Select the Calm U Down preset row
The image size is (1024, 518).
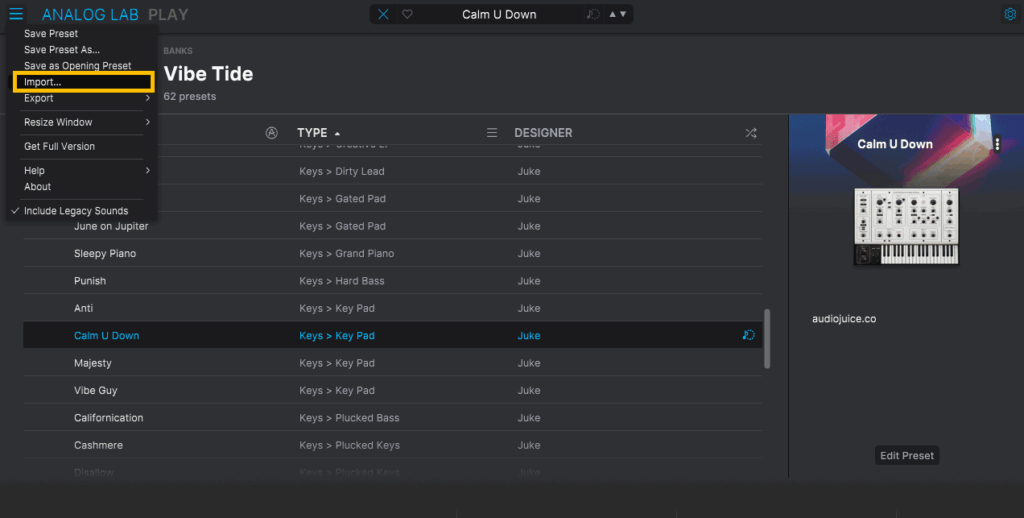click(392, 335)
